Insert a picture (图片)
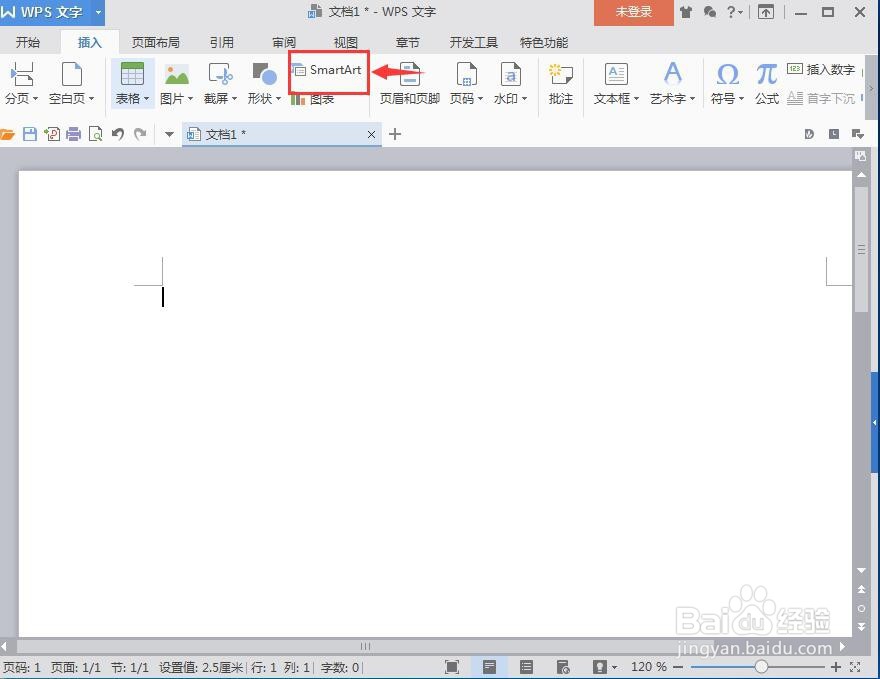This screenshot has width=880, height=679. pyautogui.click(x=176, y=83)
